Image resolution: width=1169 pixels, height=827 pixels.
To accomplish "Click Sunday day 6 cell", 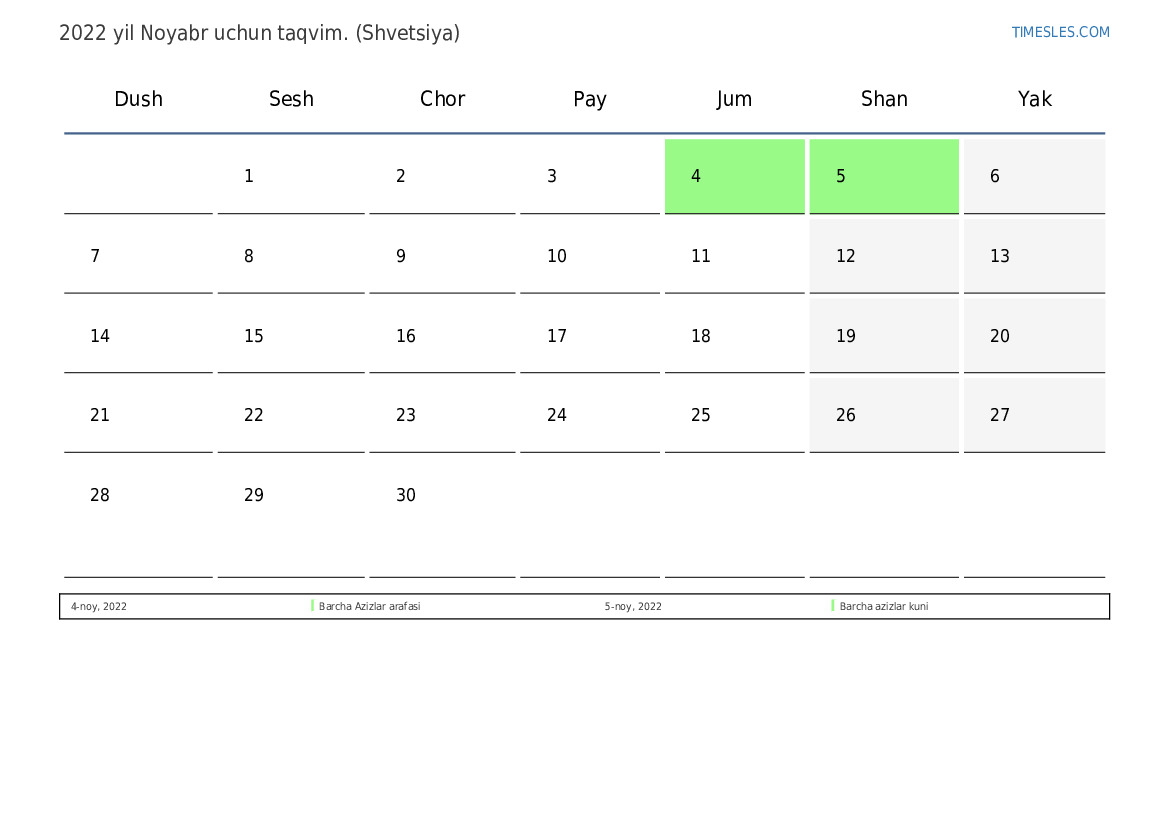I will click(x=1034, y=176).
